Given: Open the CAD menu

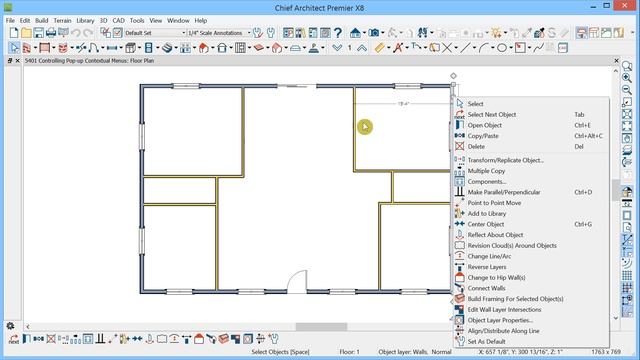Looking at the screenshot, I should [x=118, y=20].
